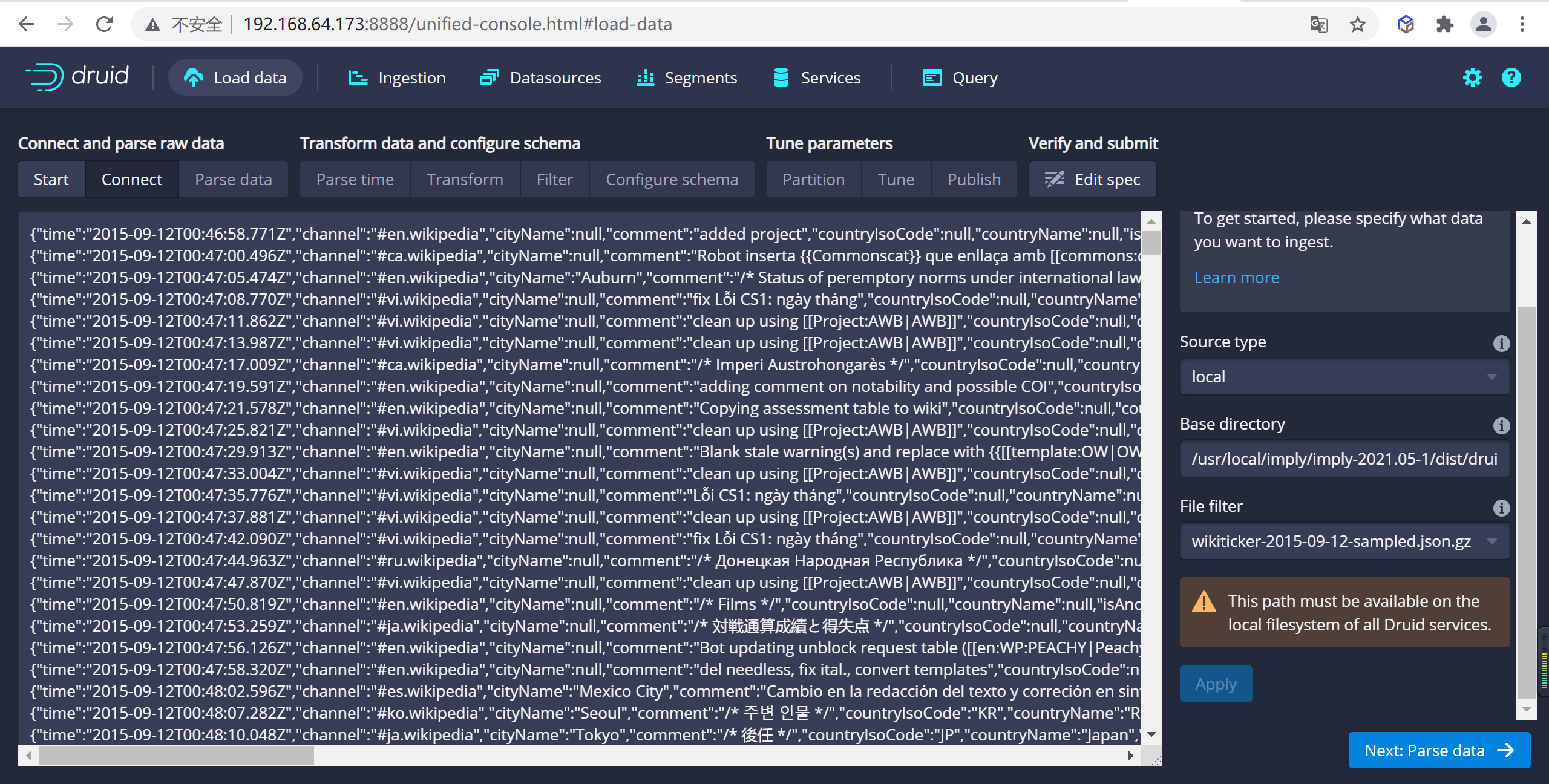Expand the Source type dropdown
This screenshot has width=1549, height=784.
pos(1344,377)
